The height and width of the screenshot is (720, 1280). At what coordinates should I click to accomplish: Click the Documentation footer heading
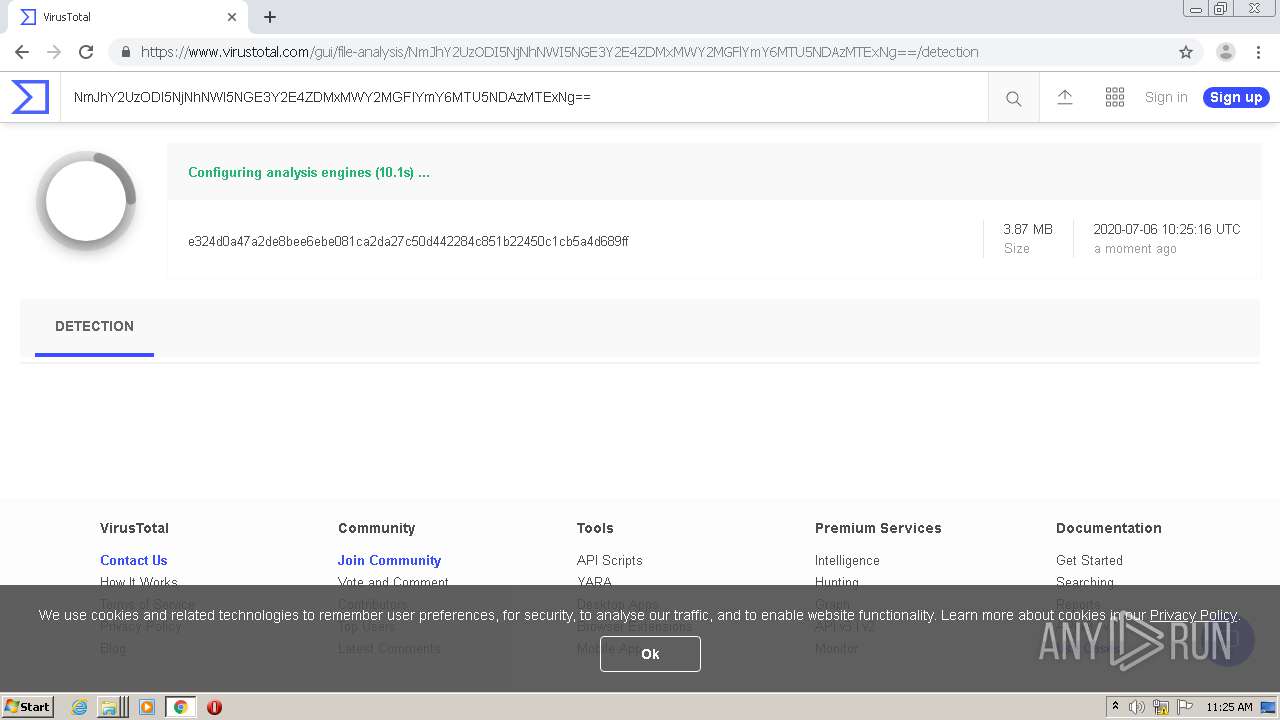[x=1109, y=528]
